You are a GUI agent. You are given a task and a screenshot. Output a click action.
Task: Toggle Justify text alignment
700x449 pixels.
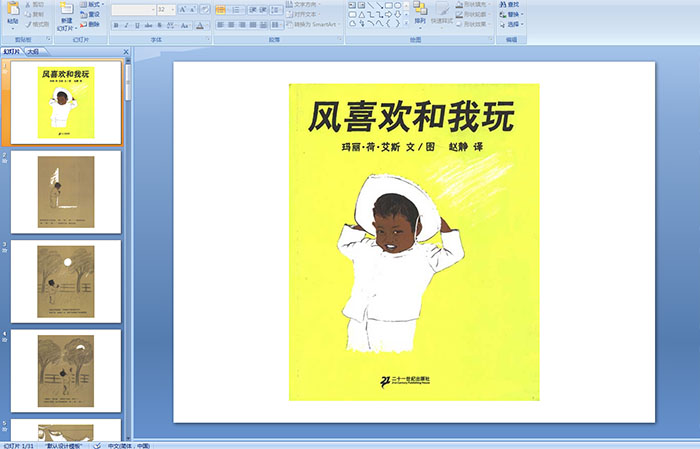point(253,25)
